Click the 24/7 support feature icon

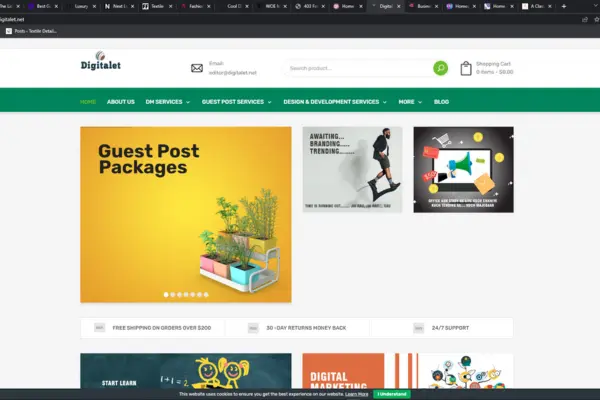(419, 328)
